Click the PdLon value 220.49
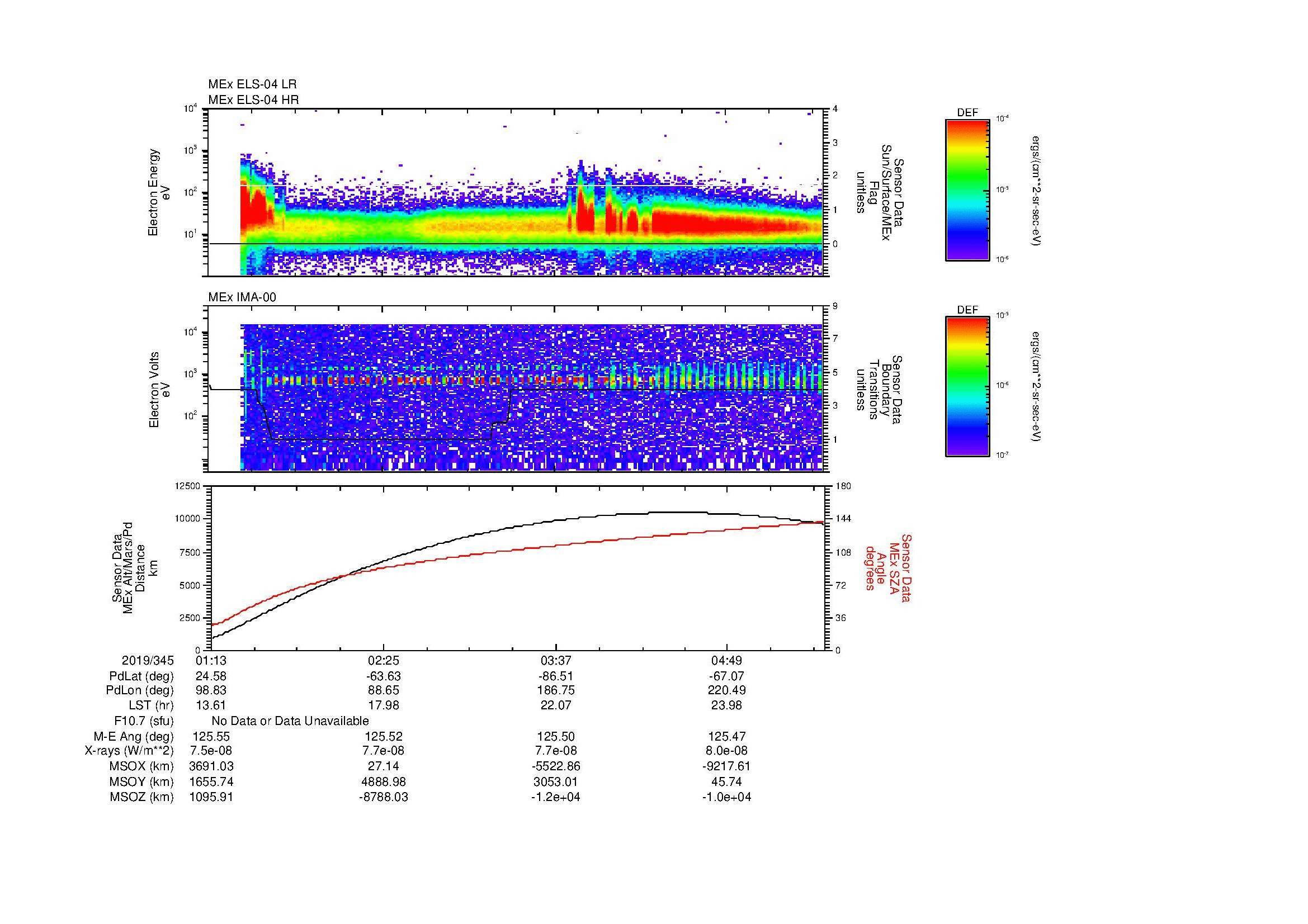1308x924 pixels. [x=726, y=690]
